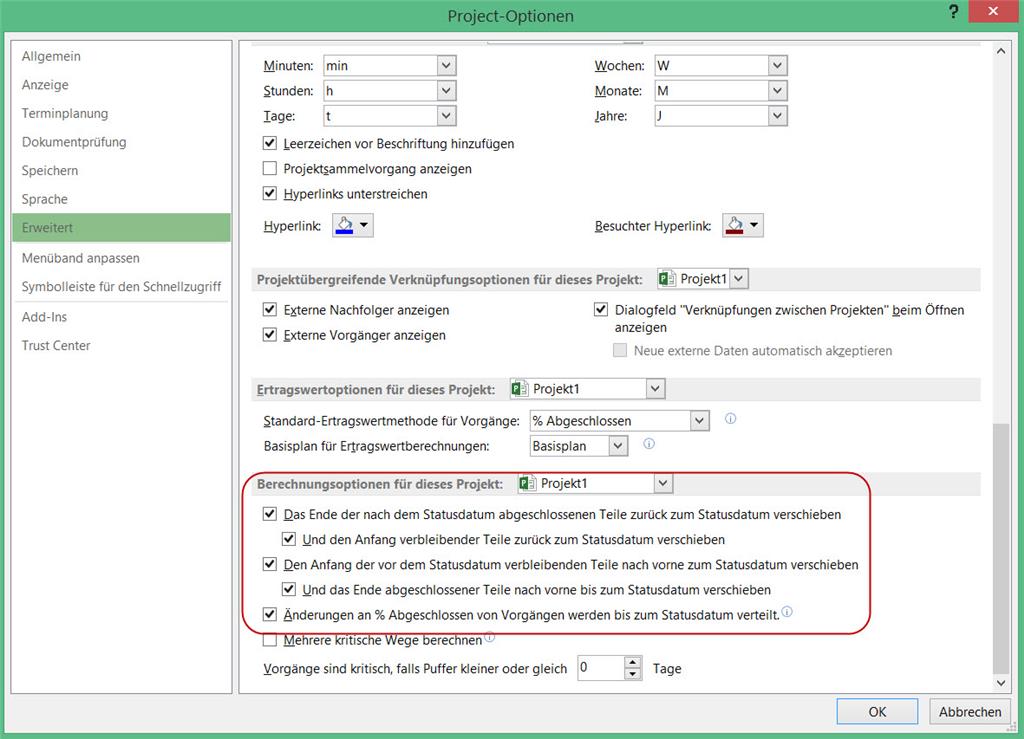This screenshot has height=739, width=1024.
Task: Uncheck Externe Nachfolger anzeigen
Action: [270, 309]
